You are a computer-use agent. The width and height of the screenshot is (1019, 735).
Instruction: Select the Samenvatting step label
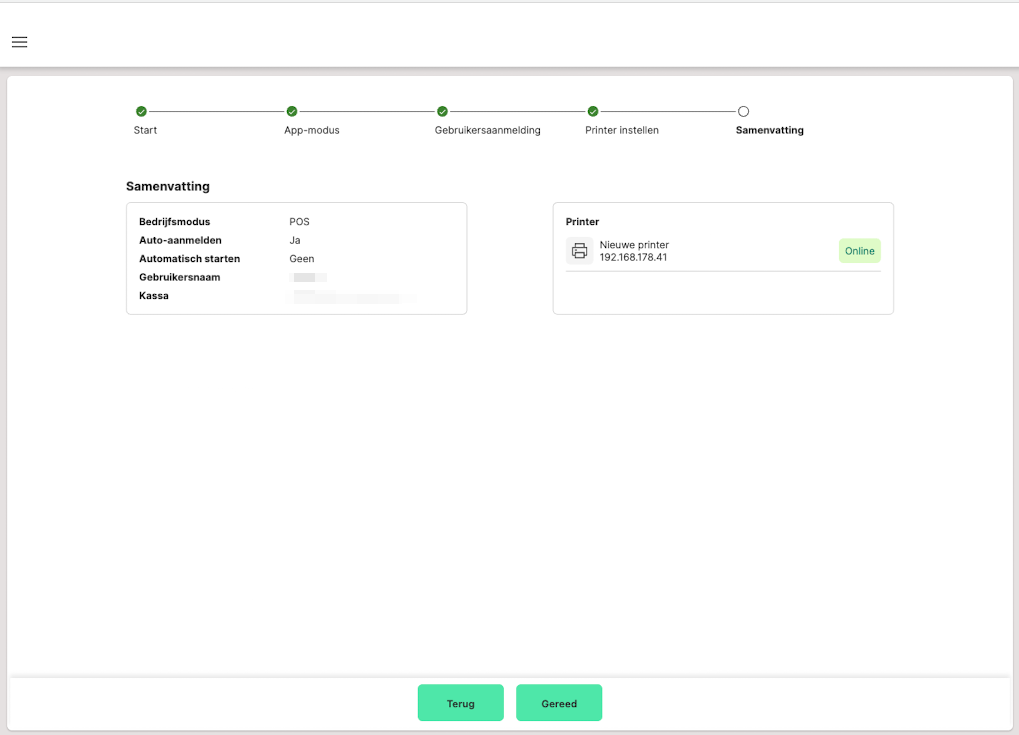[769, 130]
